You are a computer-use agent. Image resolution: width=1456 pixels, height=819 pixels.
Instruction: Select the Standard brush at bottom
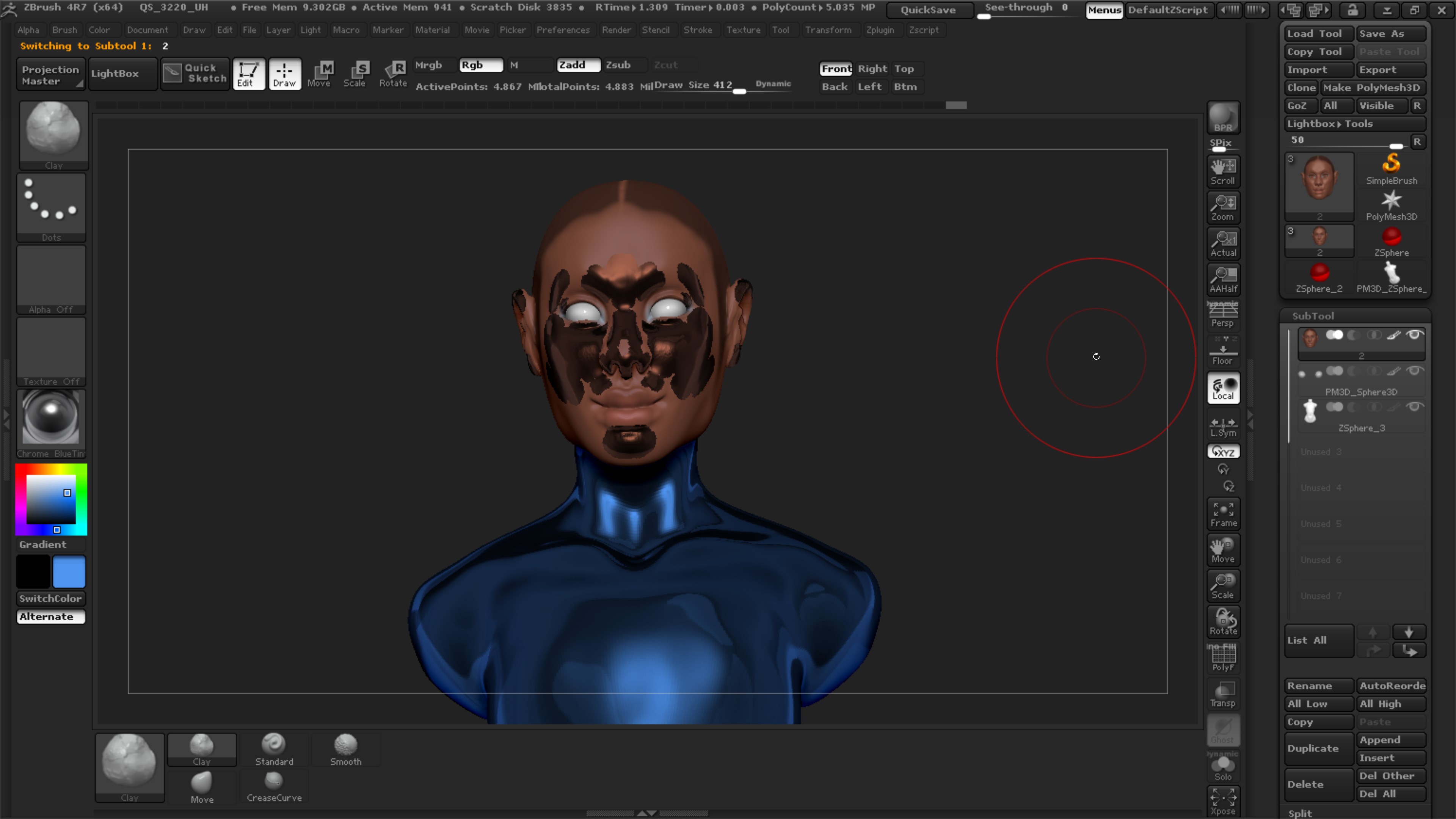(274, 750)
